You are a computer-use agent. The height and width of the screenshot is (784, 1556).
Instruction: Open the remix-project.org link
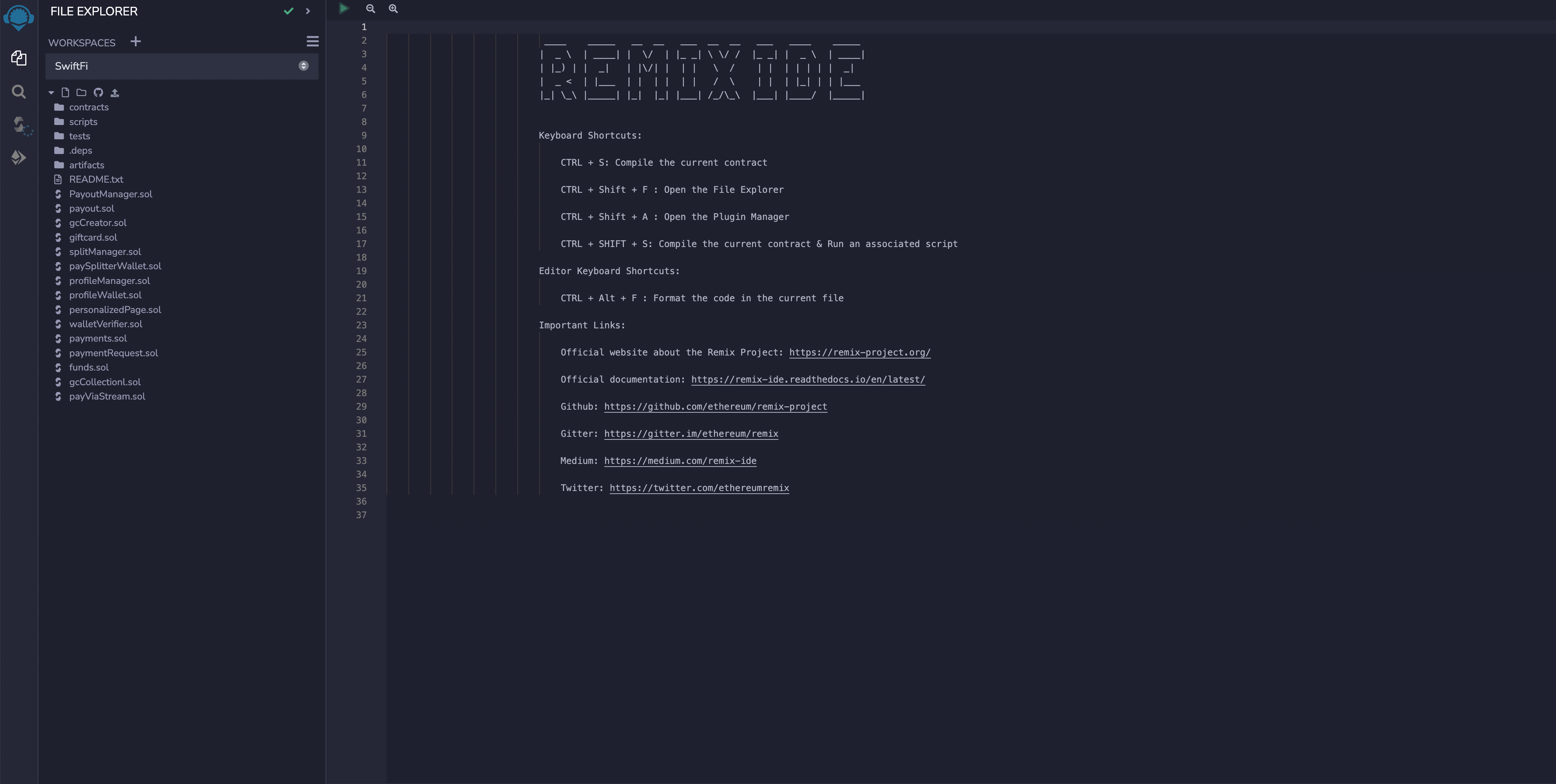[x=859, y=352]
